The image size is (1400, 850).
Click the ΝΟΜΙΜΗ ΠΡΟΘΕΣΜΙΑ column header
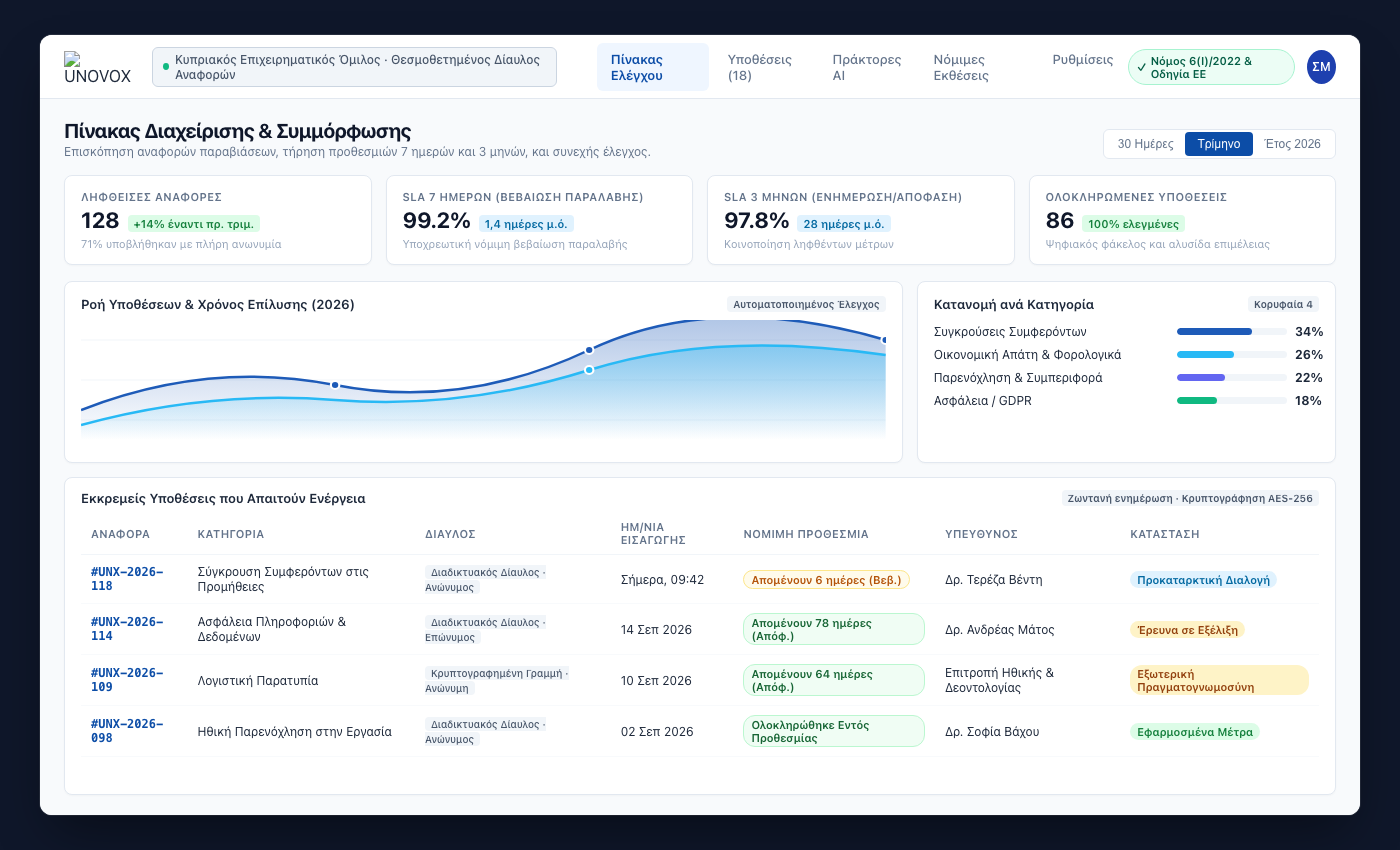(x=806, y=534)
